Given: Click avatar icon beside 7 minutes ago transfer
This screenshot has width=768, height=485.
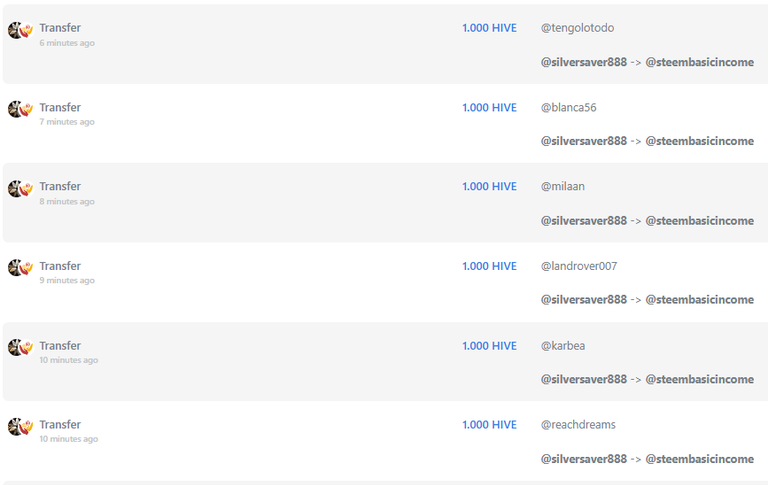Looking at the screenshot, I should point(20,109).
